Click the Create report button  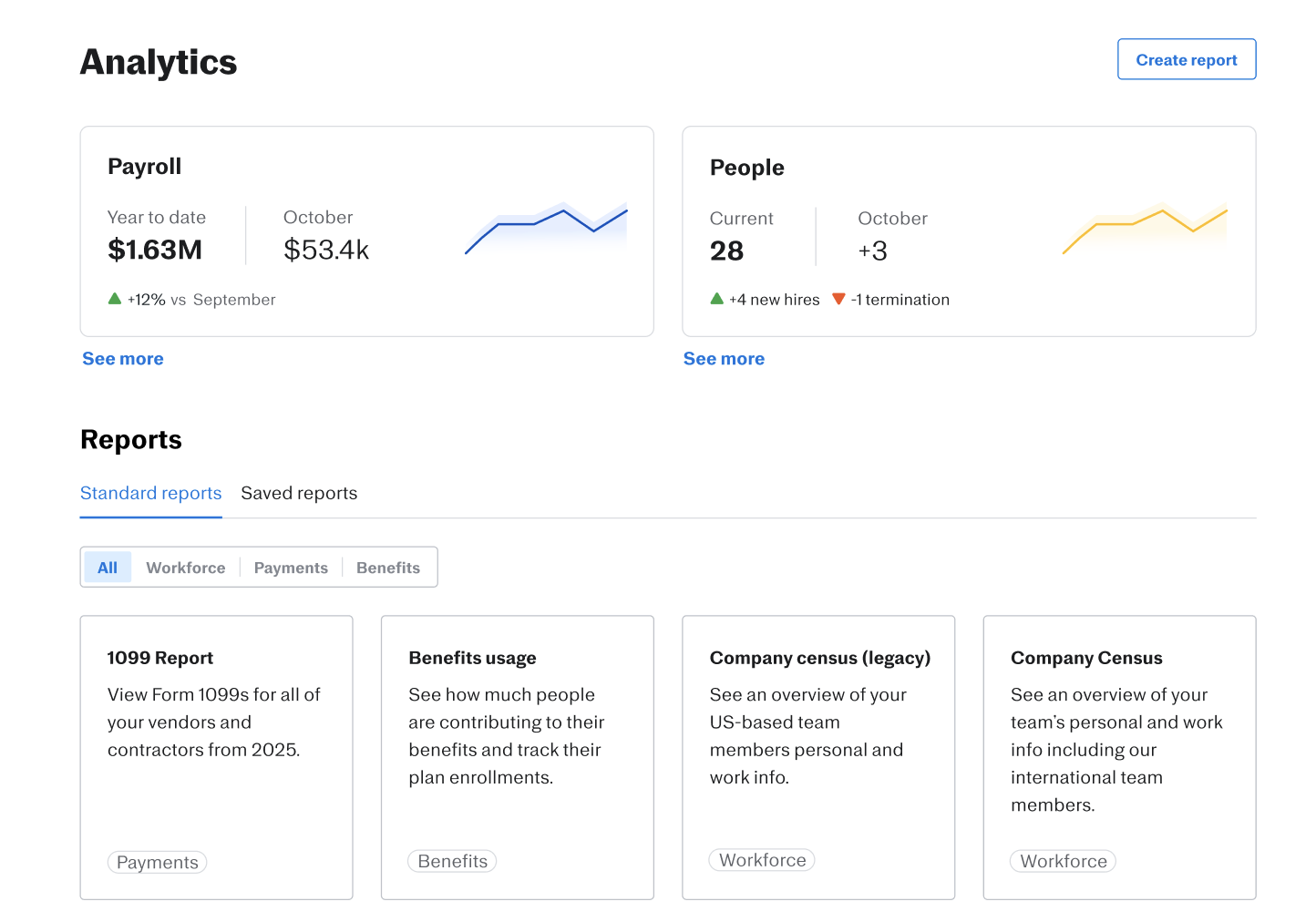[1186, 59]
